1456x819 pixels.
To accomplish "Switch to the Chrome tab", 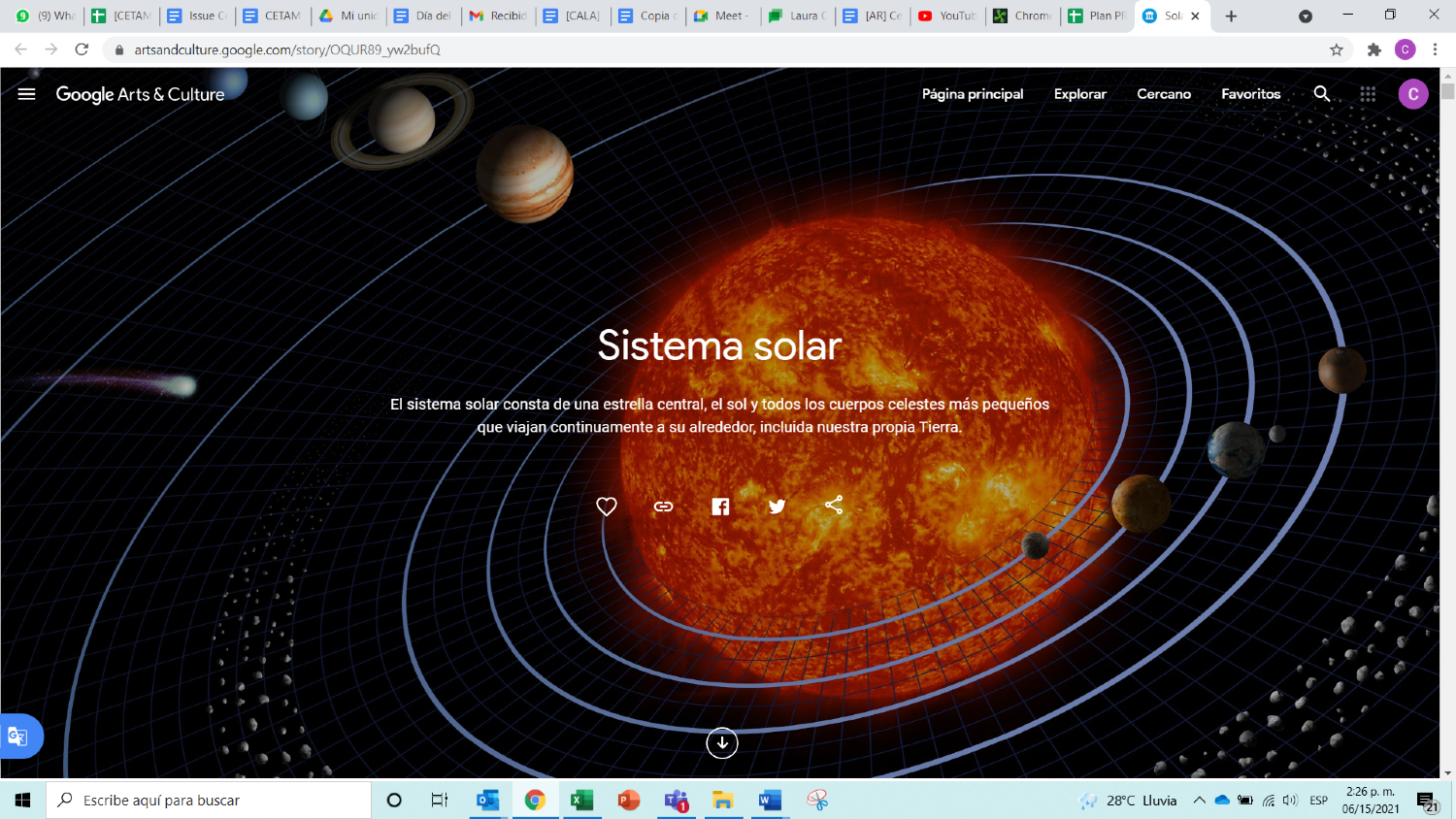I will coord(1023,16).
